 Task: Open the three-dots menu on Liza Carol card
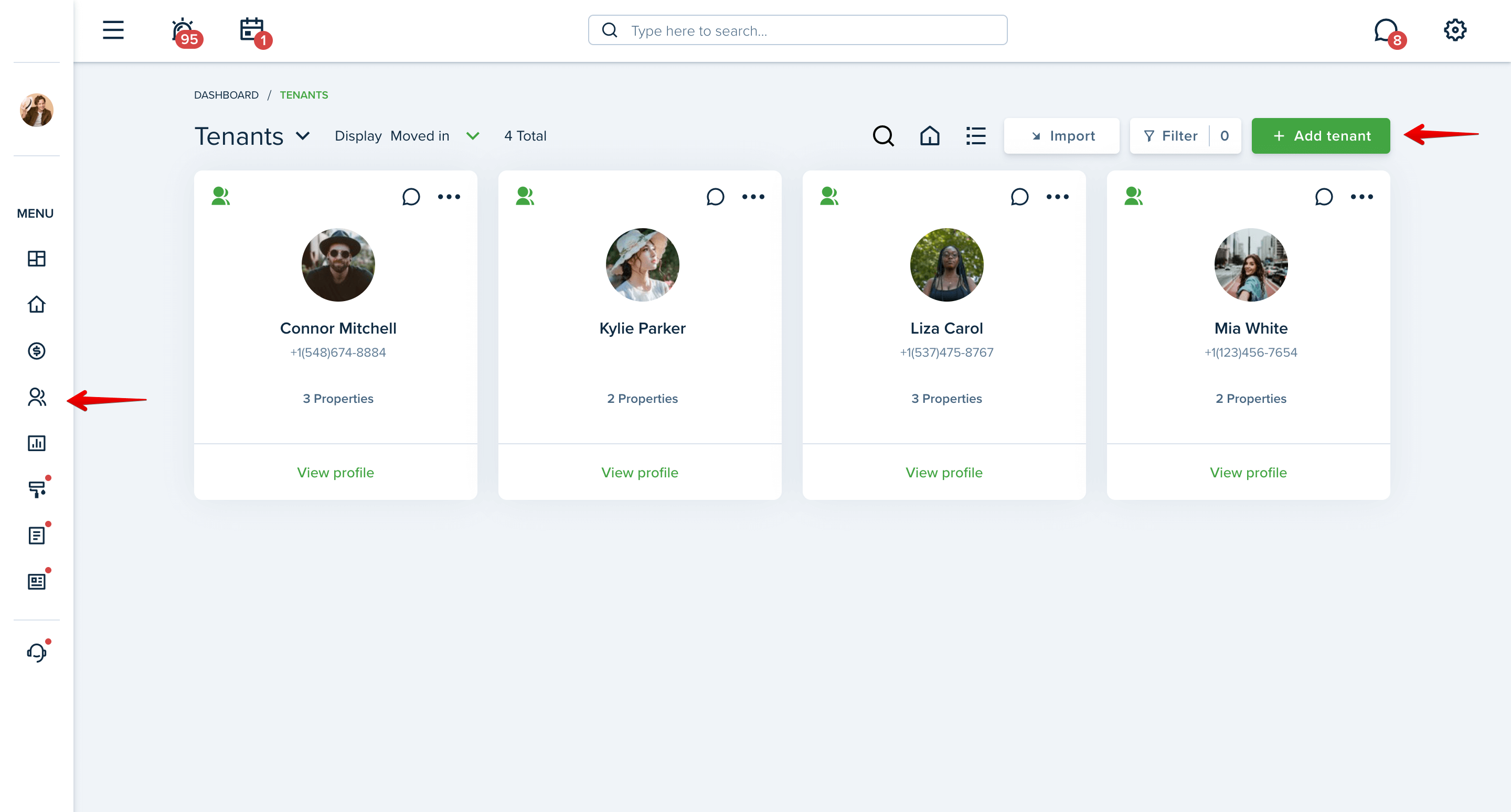[x=1058, y=197]
